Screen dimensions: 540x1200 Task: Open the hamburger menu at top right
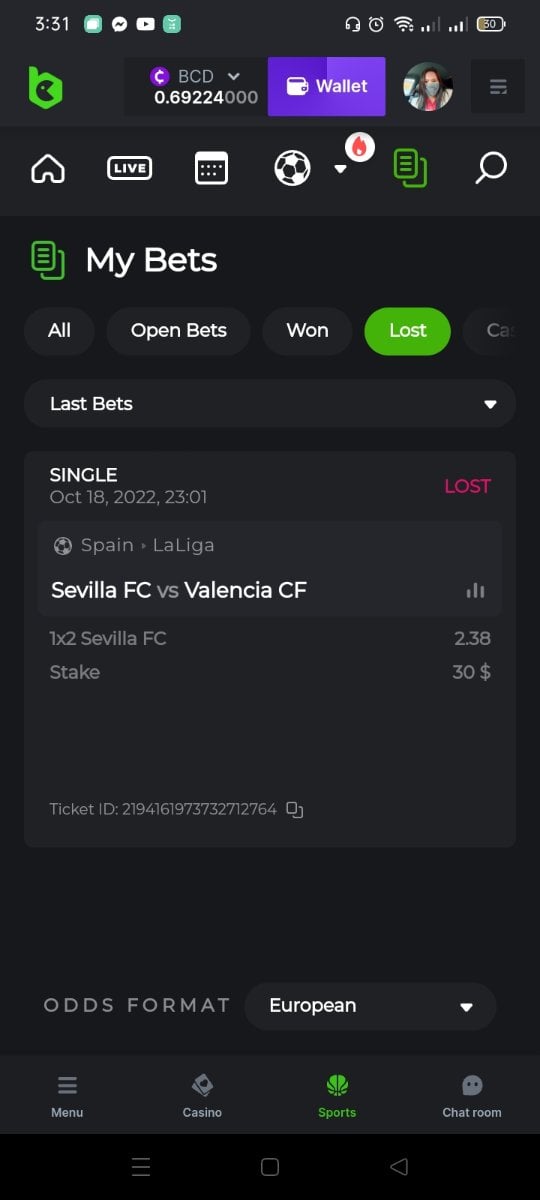(x=498, y=87)
